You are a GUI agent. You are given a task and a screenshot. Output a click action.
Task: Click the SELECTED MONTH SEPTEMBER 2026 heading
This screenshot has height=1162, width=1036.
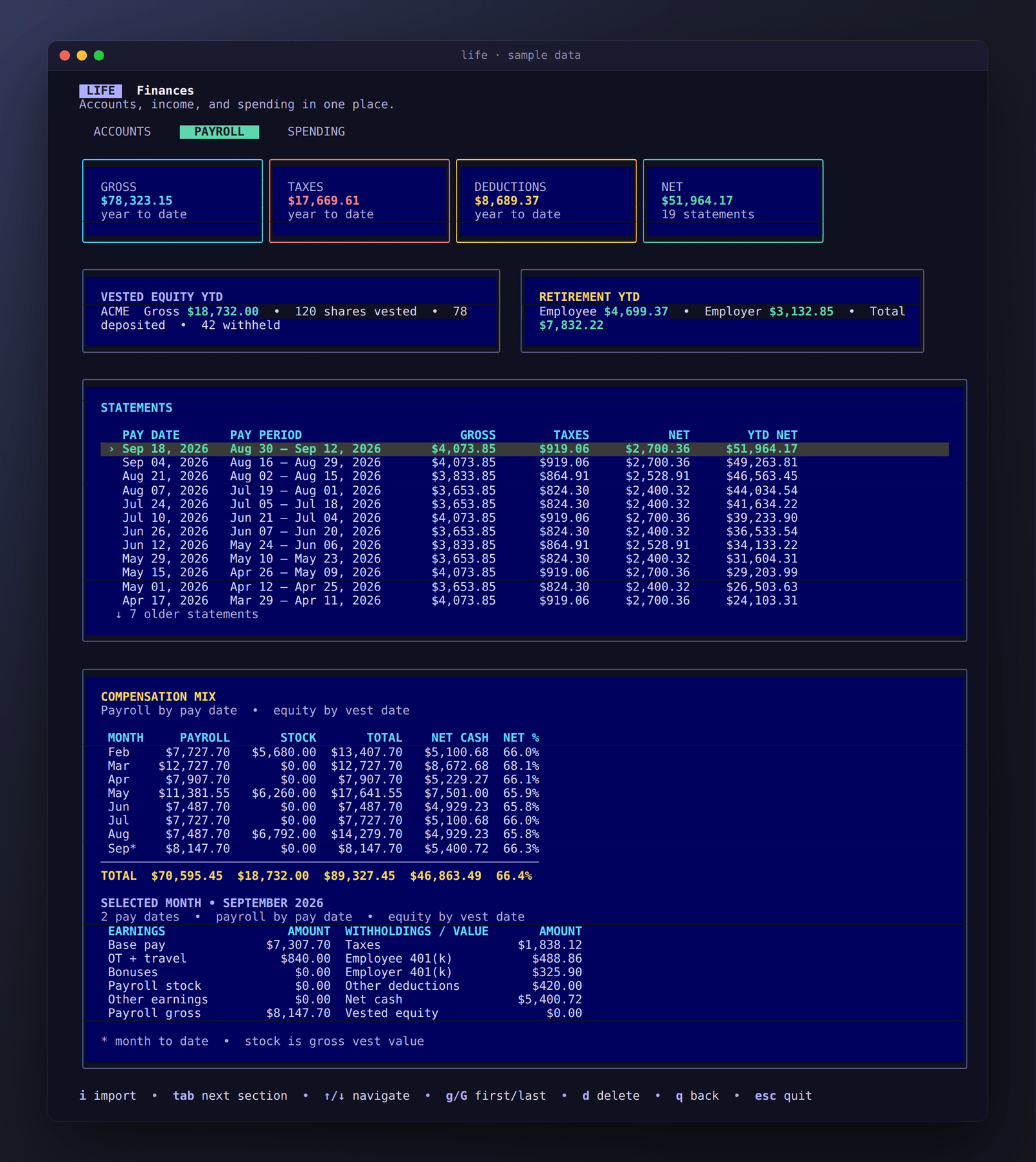point(212,903)
